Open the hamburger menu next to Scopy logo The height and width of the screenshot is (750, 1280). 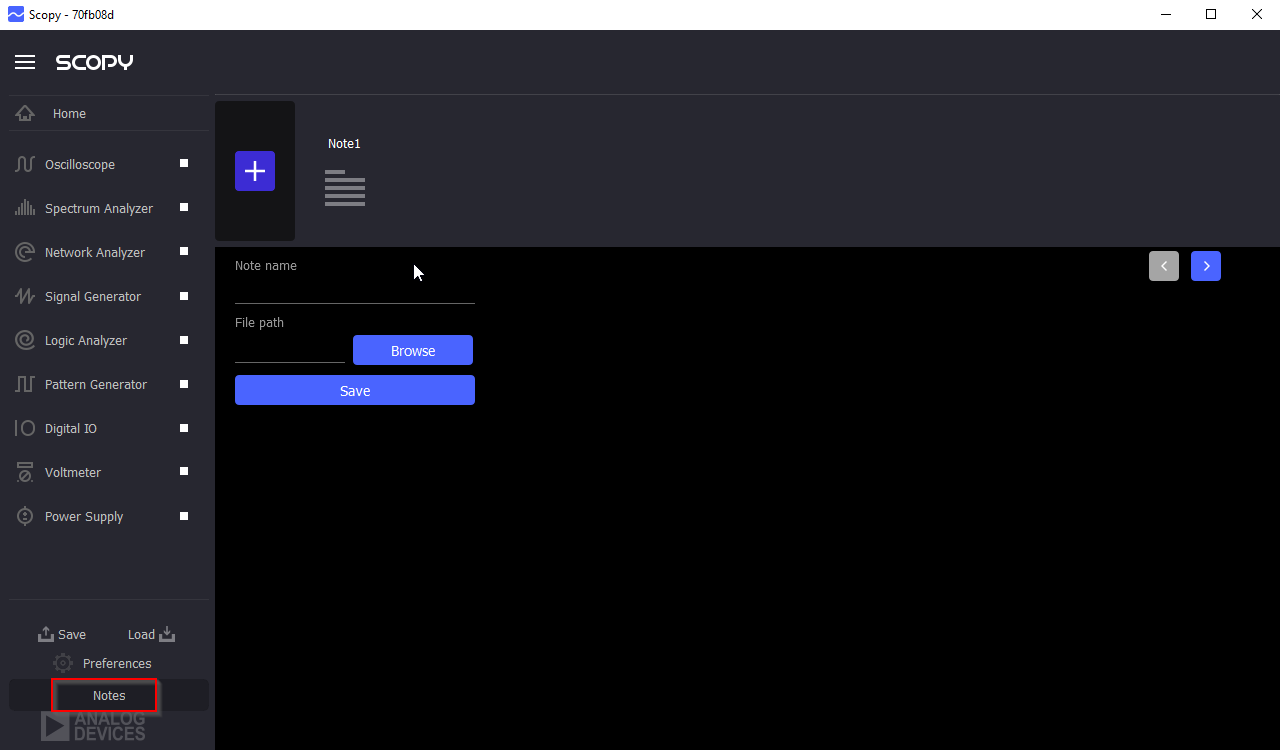(x=25, y=62)
